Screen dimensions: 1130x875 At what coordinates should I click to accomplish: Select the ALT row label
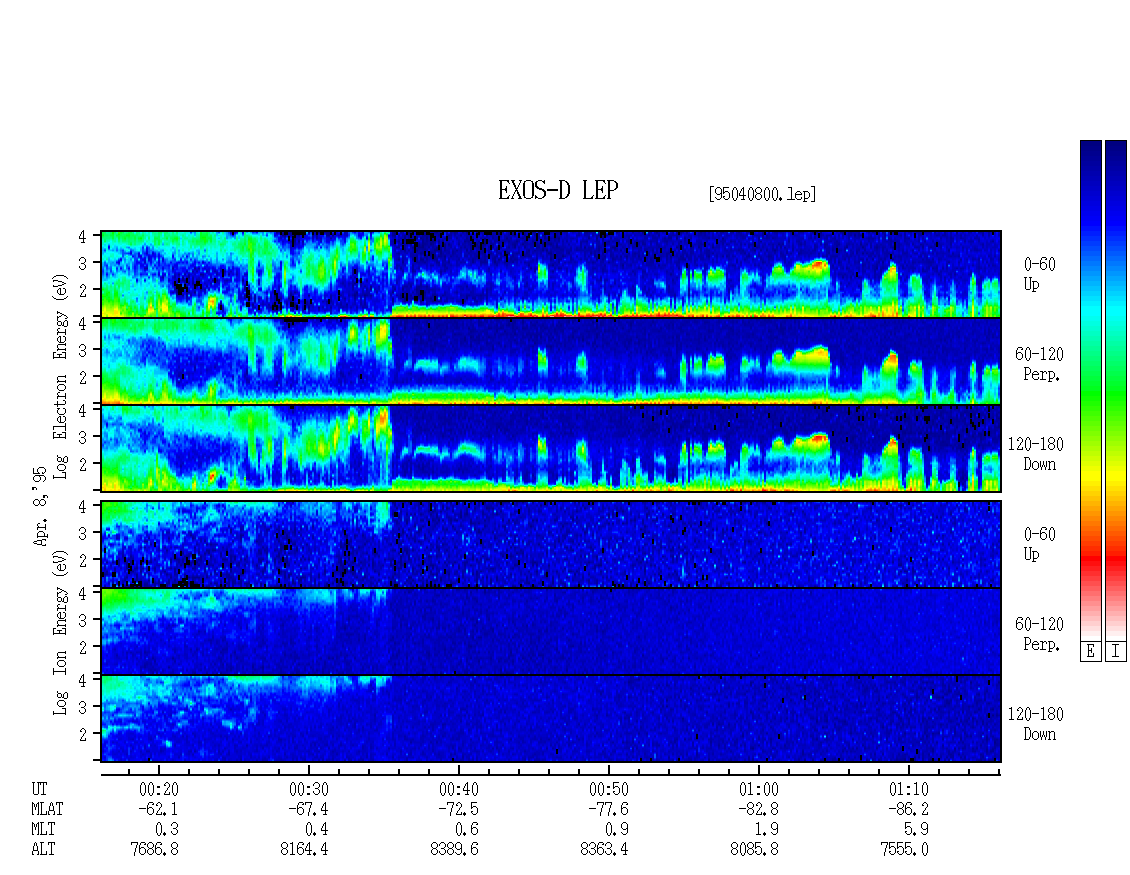coord(43,850)
